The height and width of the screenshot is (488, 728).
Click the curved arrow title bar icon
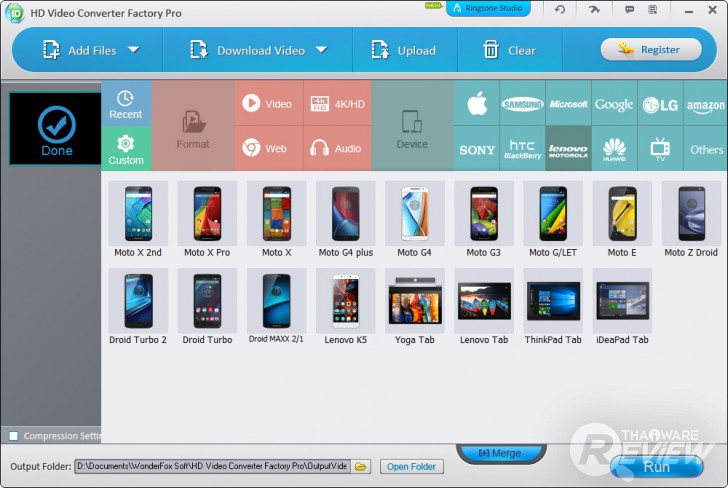[594, 9]
